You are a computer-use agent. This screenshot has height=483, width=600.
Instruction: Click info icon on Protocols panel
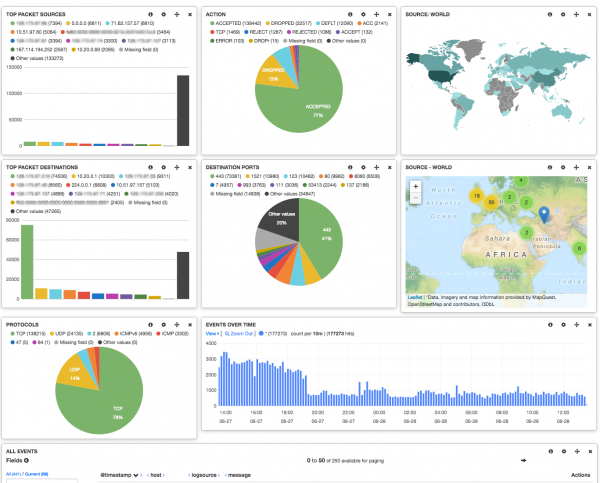click(150, 325)
